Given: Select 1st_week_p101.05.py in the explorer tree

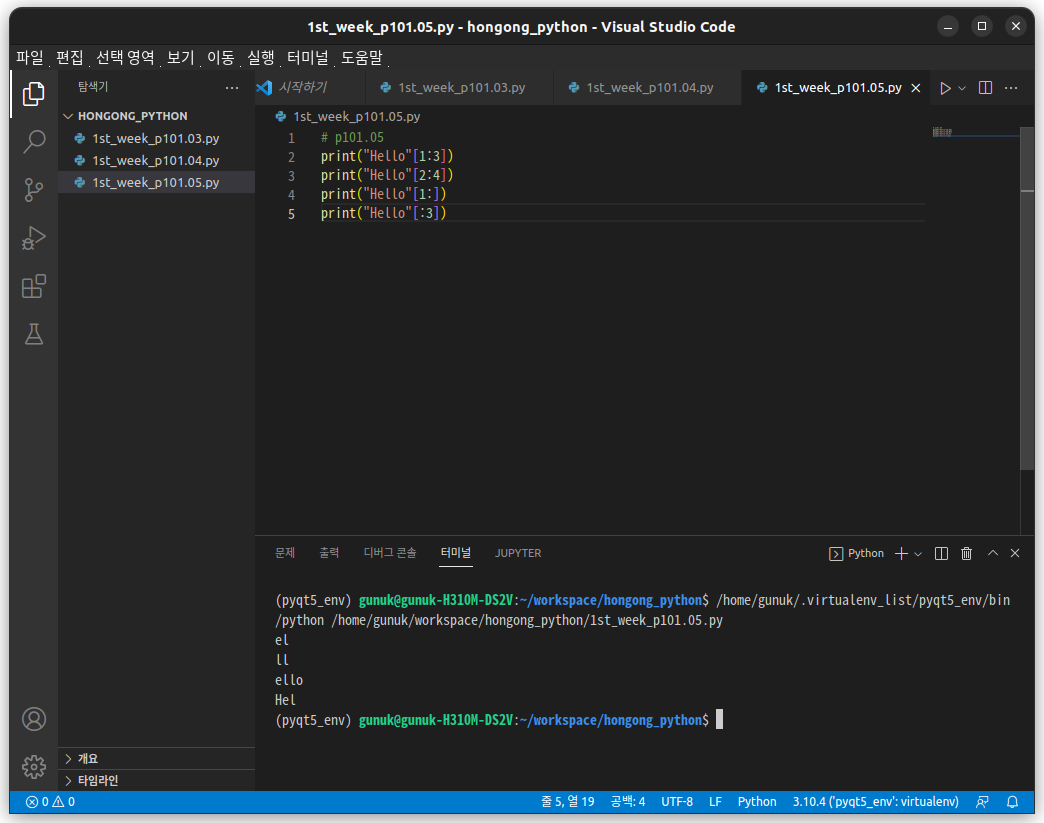Looking at the screenshot, I should (x=156, y=182).
